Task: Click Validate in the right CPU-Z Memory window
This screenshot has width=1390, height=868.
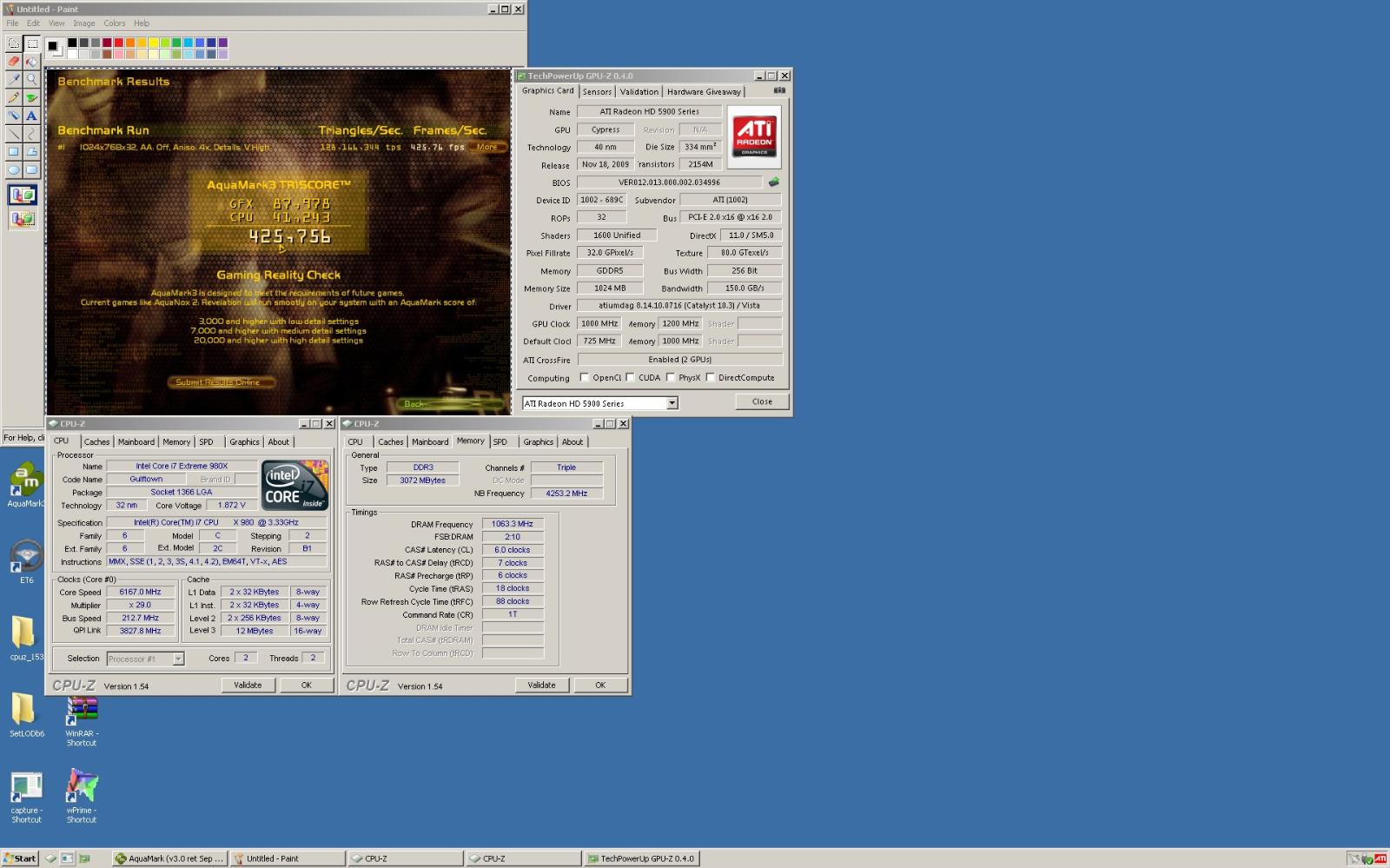Action: (541, 685)
